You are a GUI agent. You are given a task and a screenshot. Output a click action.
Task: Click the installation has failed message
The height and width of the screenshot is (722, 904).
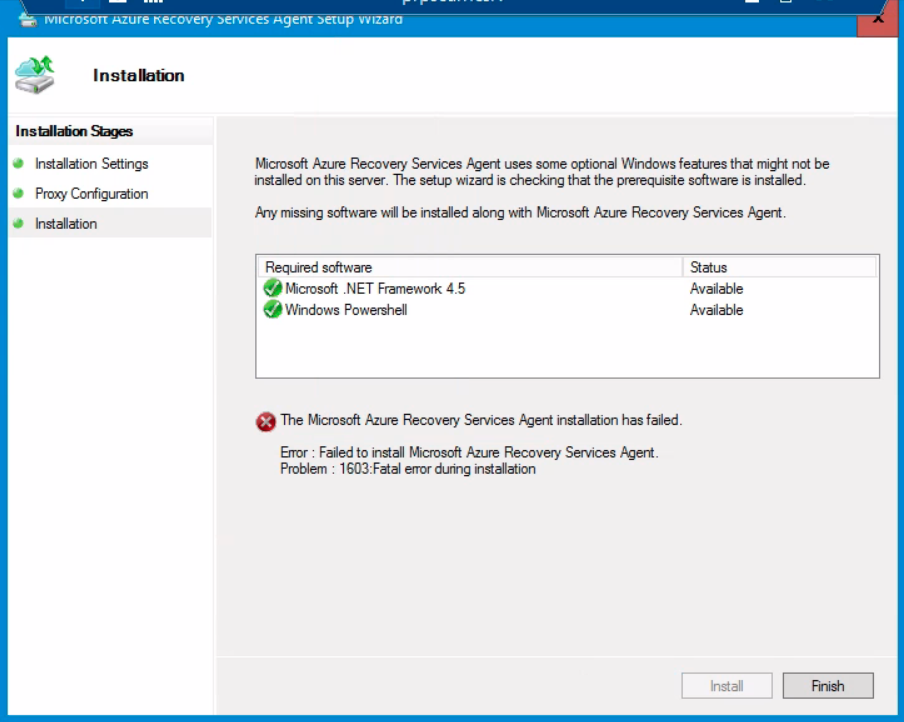coord(481,420)
